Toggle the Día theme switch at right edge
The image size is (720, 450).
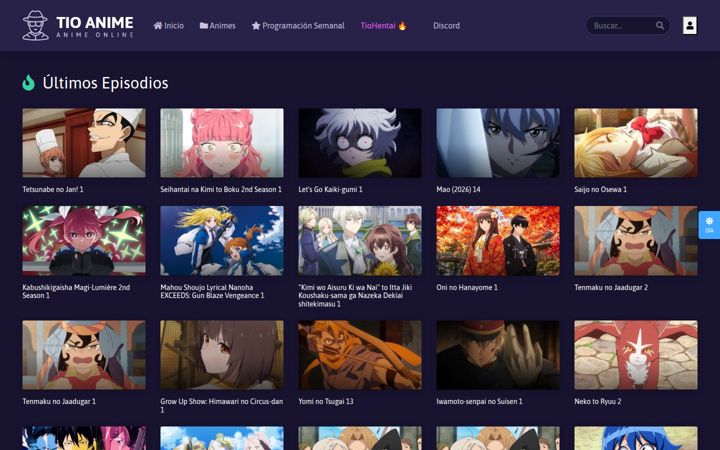click(709, 225)
